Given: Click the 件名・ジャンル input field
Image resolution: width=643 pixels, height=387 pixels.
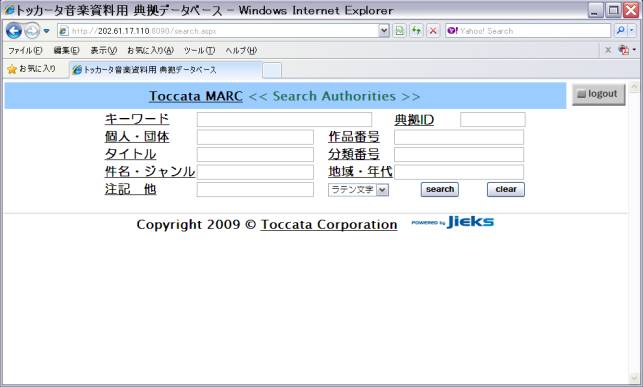Looking at the screenshot, I should click(255, 172).
